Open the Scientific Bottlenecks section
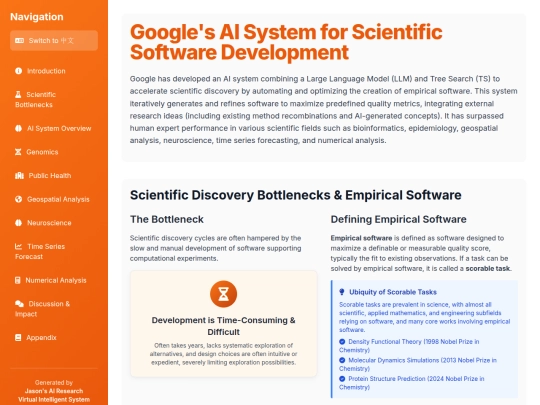The image size is (540, 405). 54,100
